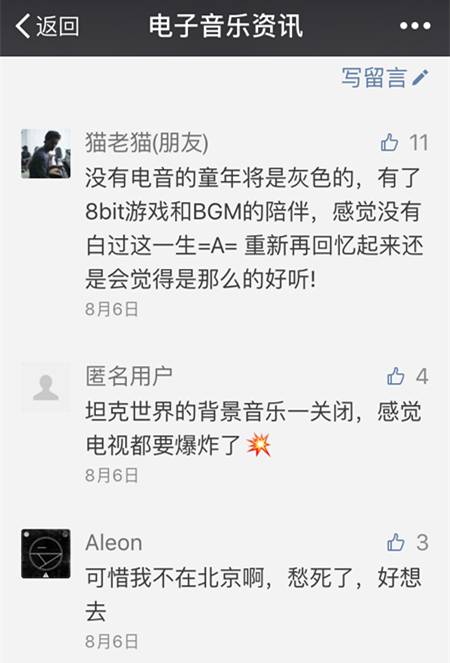Tap the like count 3
This screenshot has width=450, height=663.
[422, 542]
